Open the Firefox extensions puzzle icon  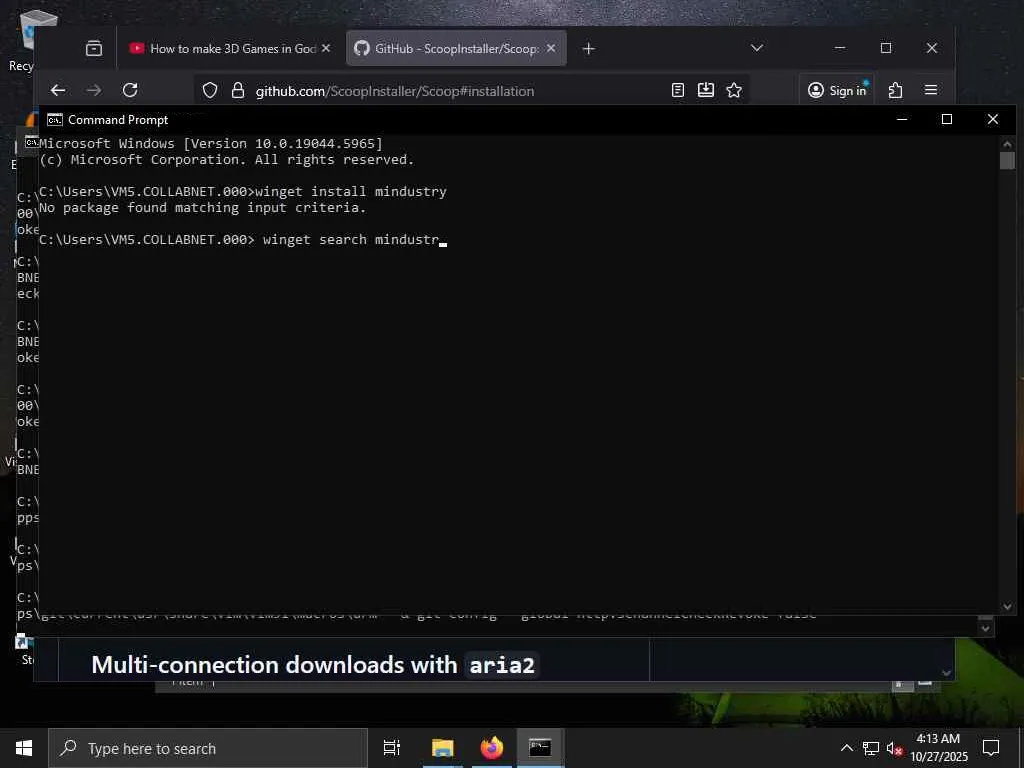[895, 90]
